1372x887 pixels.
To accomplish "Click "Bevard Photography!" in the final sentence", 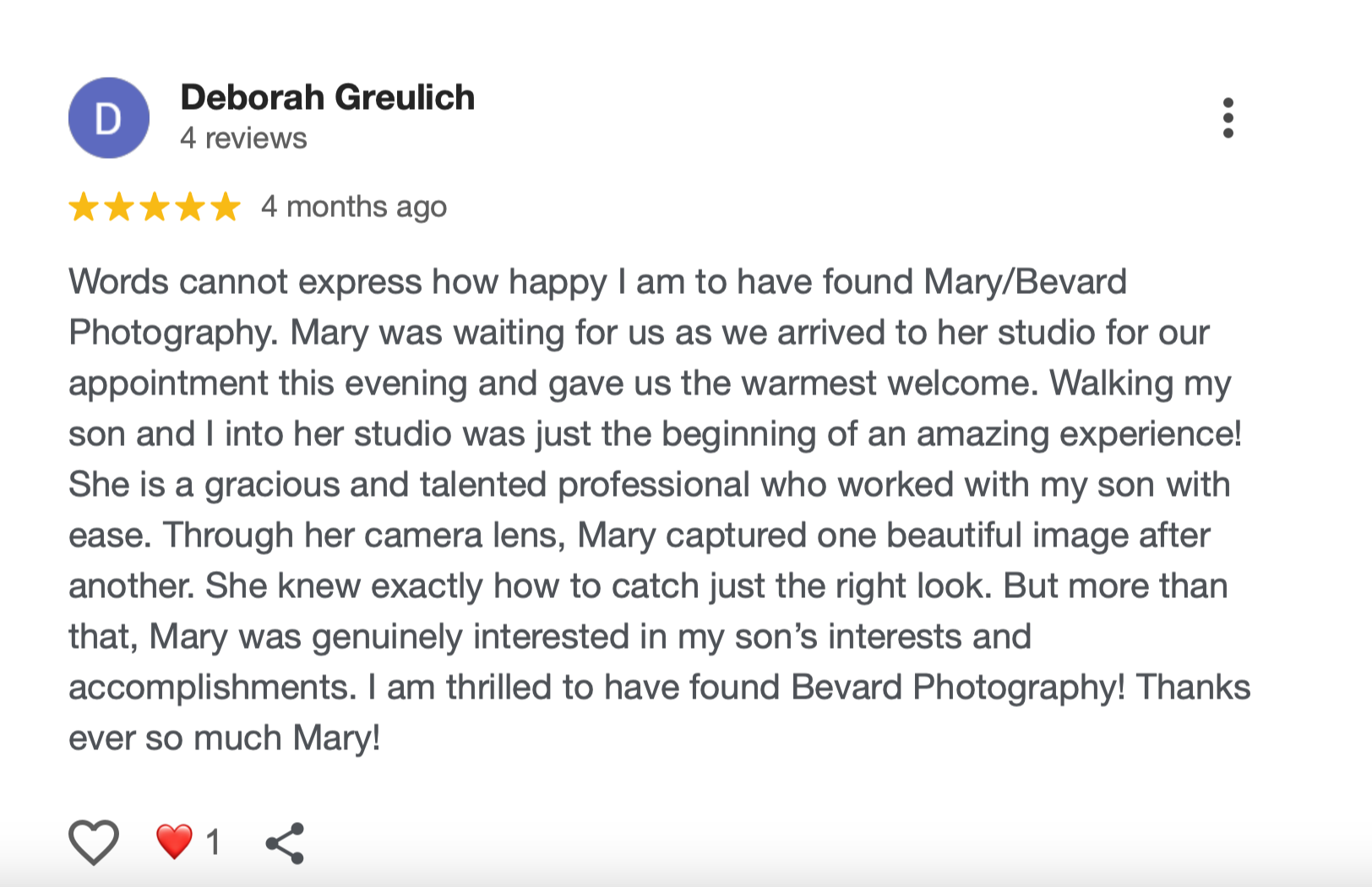I will 958,688.
